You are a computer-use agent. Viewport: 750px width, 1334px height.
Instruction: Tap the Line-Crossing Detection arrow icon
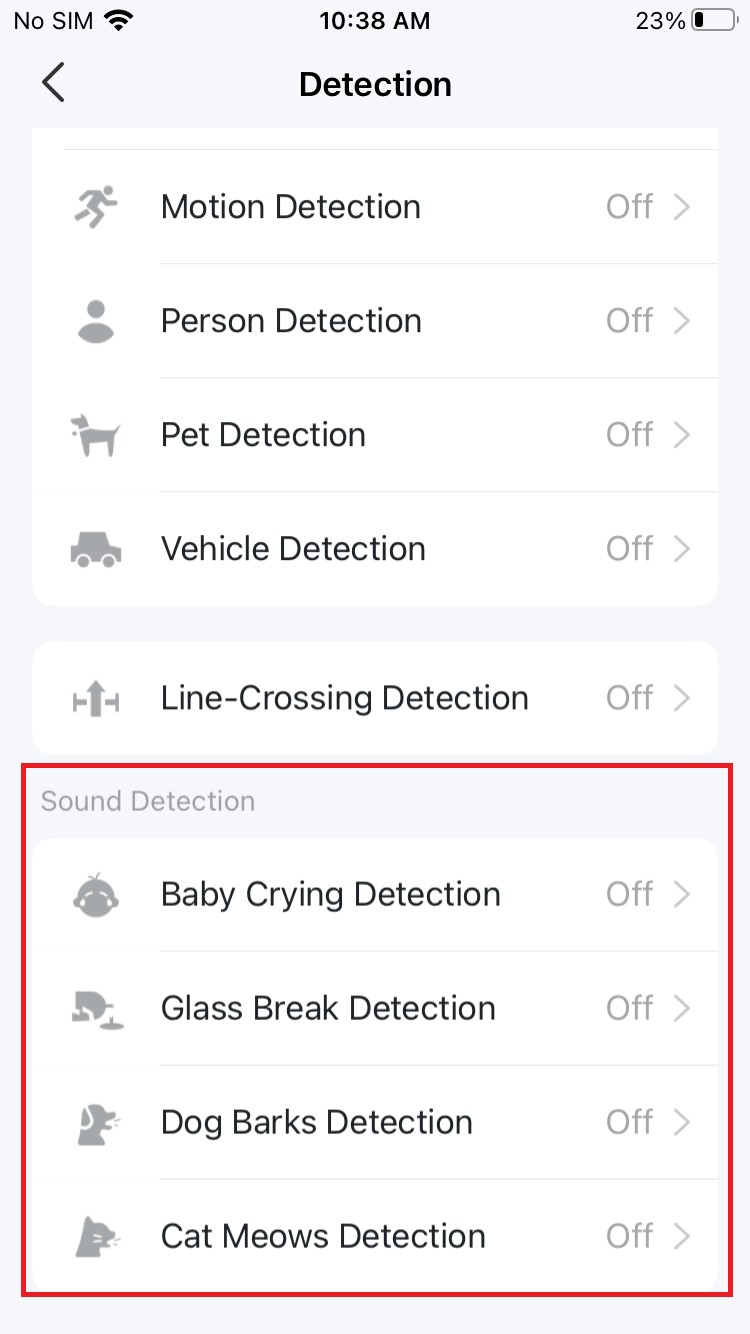pyautogui.click(x=96, y=698)
